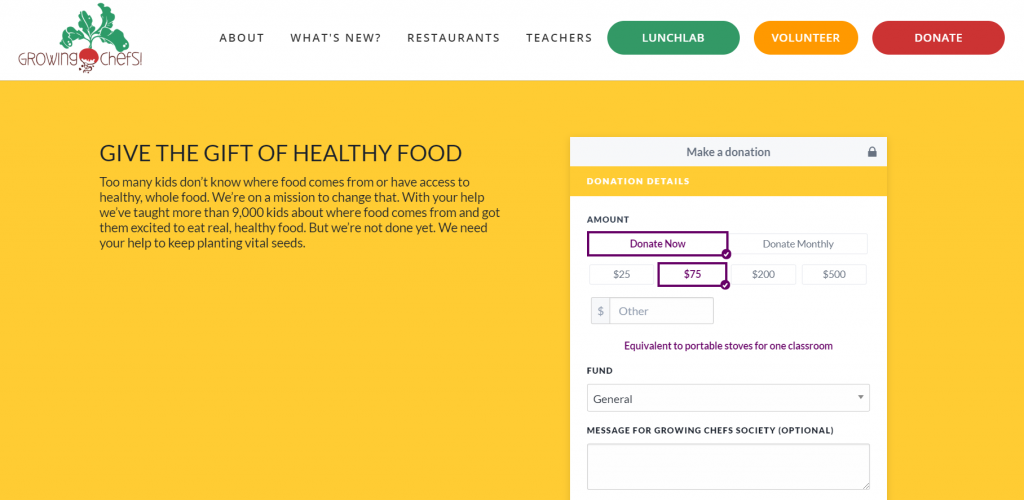Click the message for Growing Chefs textarea
Viewport: 1024px width, 500px height.
pos(728,466)
